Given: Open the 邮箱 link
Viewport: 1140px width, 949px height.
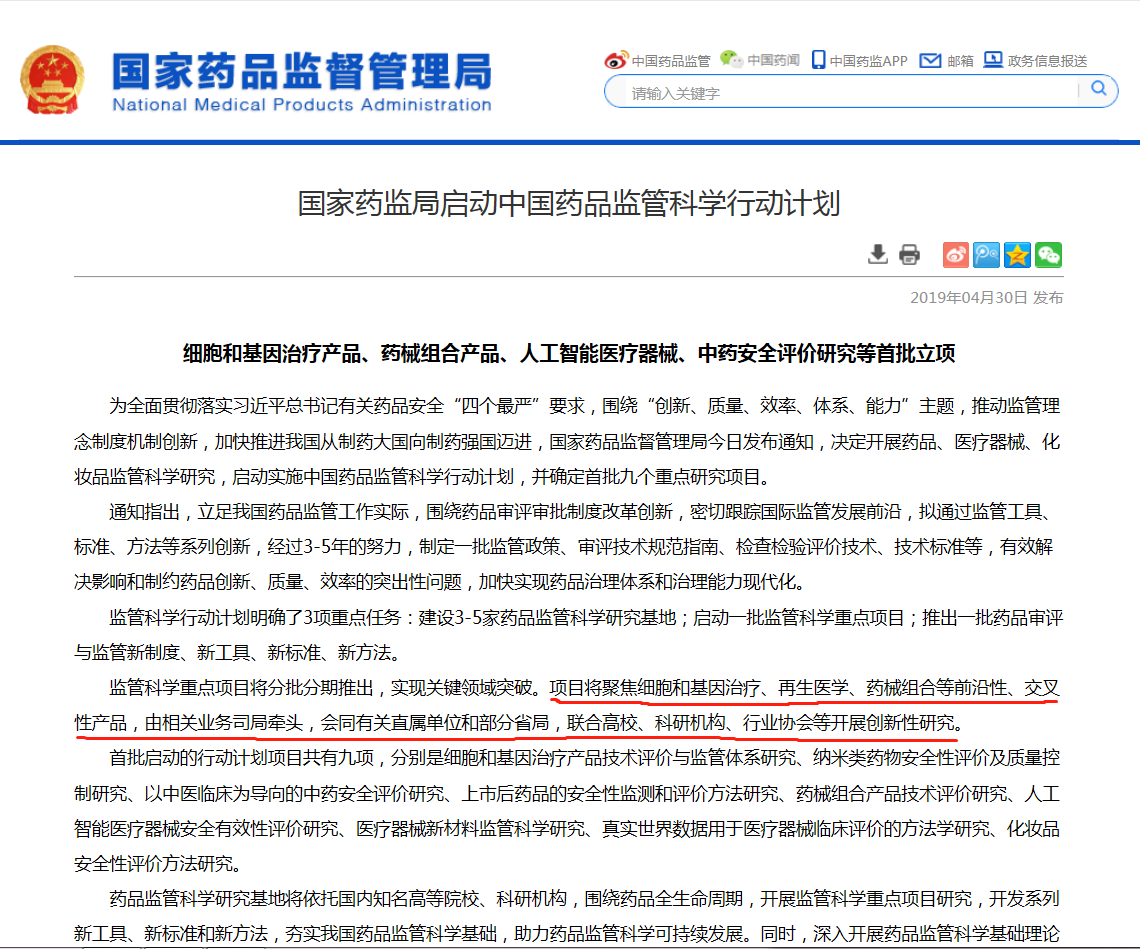Looking at the screenshot, I should 960,61.
